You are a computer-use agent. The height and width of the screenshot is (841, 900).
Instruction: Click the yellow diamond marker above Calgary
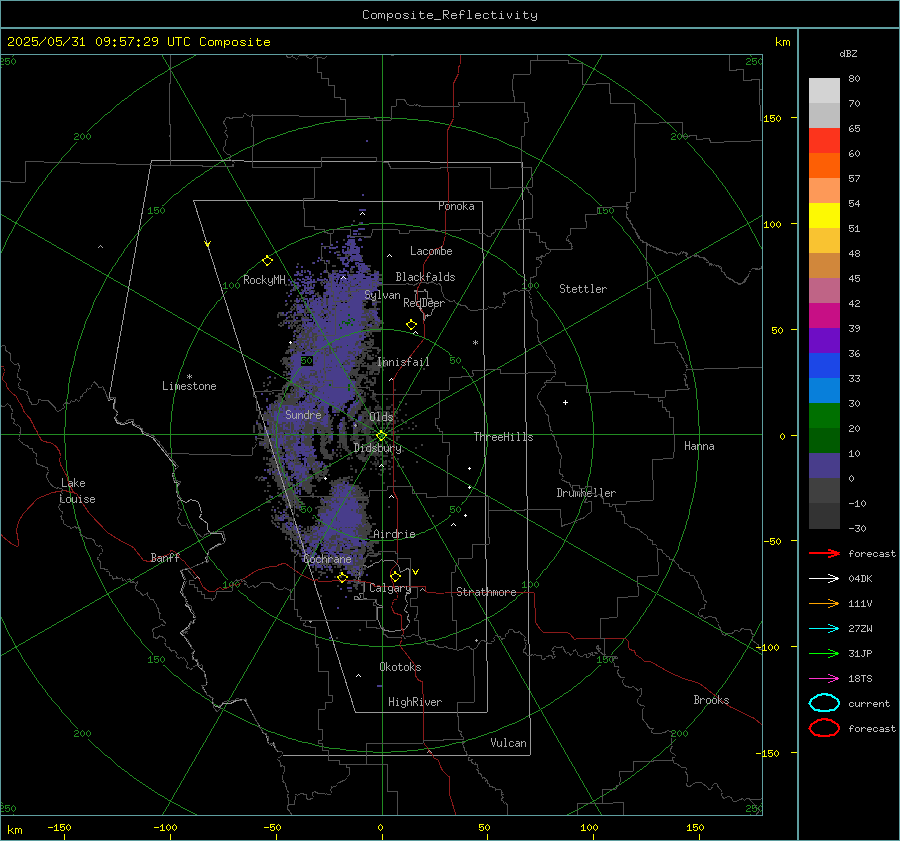pyautogui.click(x=395, y=576)
